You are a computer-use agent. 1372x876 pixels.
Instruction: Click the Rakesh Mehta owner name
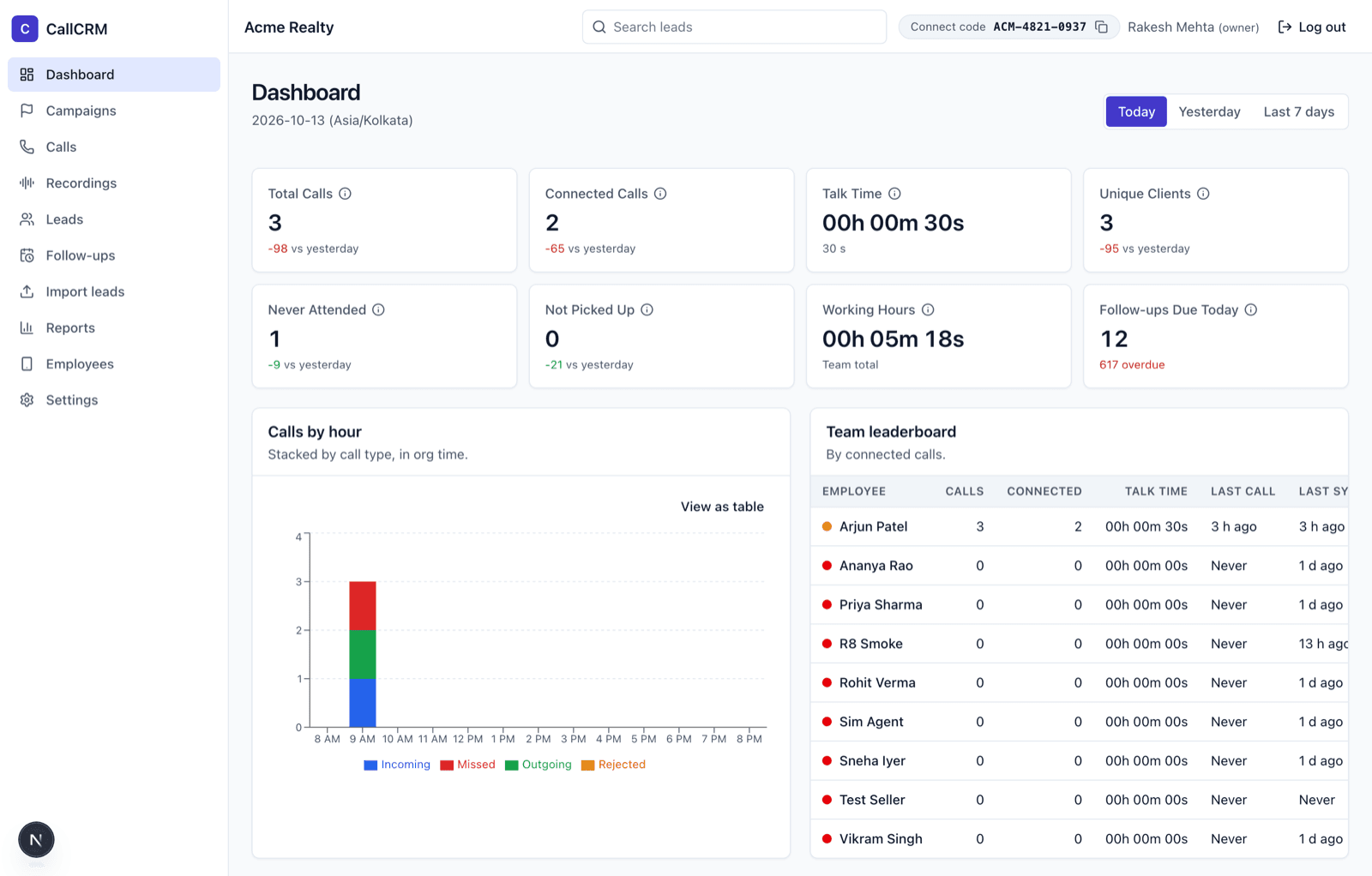coord(1193,27)
